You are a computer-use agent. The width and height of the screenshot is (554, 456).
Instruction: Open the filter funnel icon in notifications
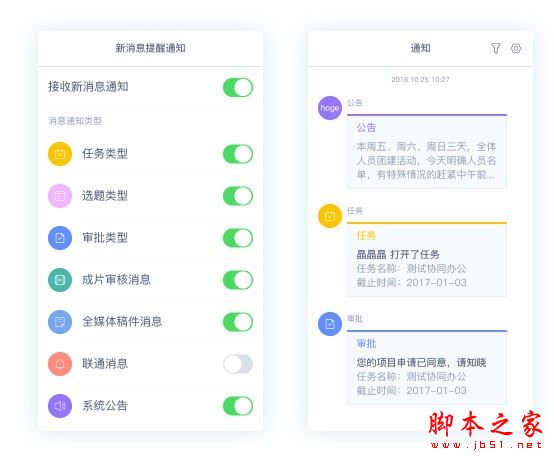tap(496, 48)
